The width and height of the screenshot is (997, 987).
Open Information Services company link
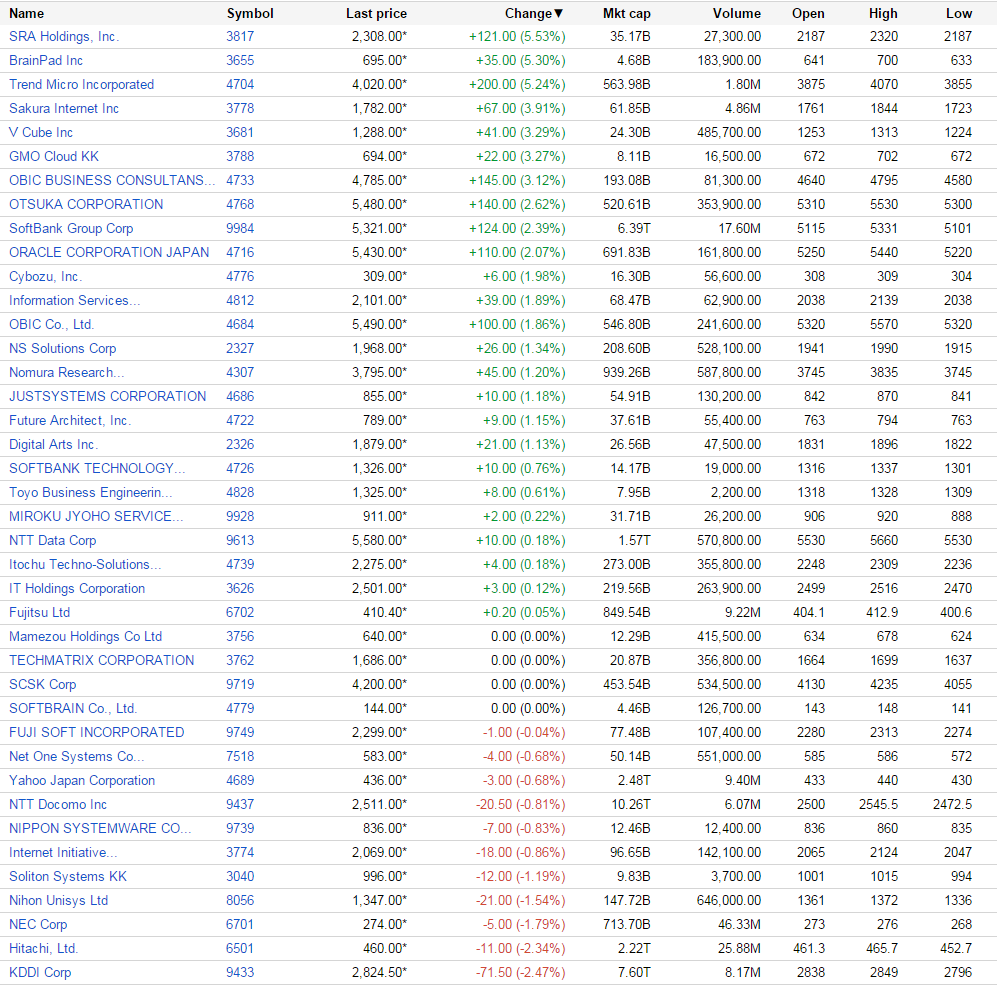coord(74,300)
